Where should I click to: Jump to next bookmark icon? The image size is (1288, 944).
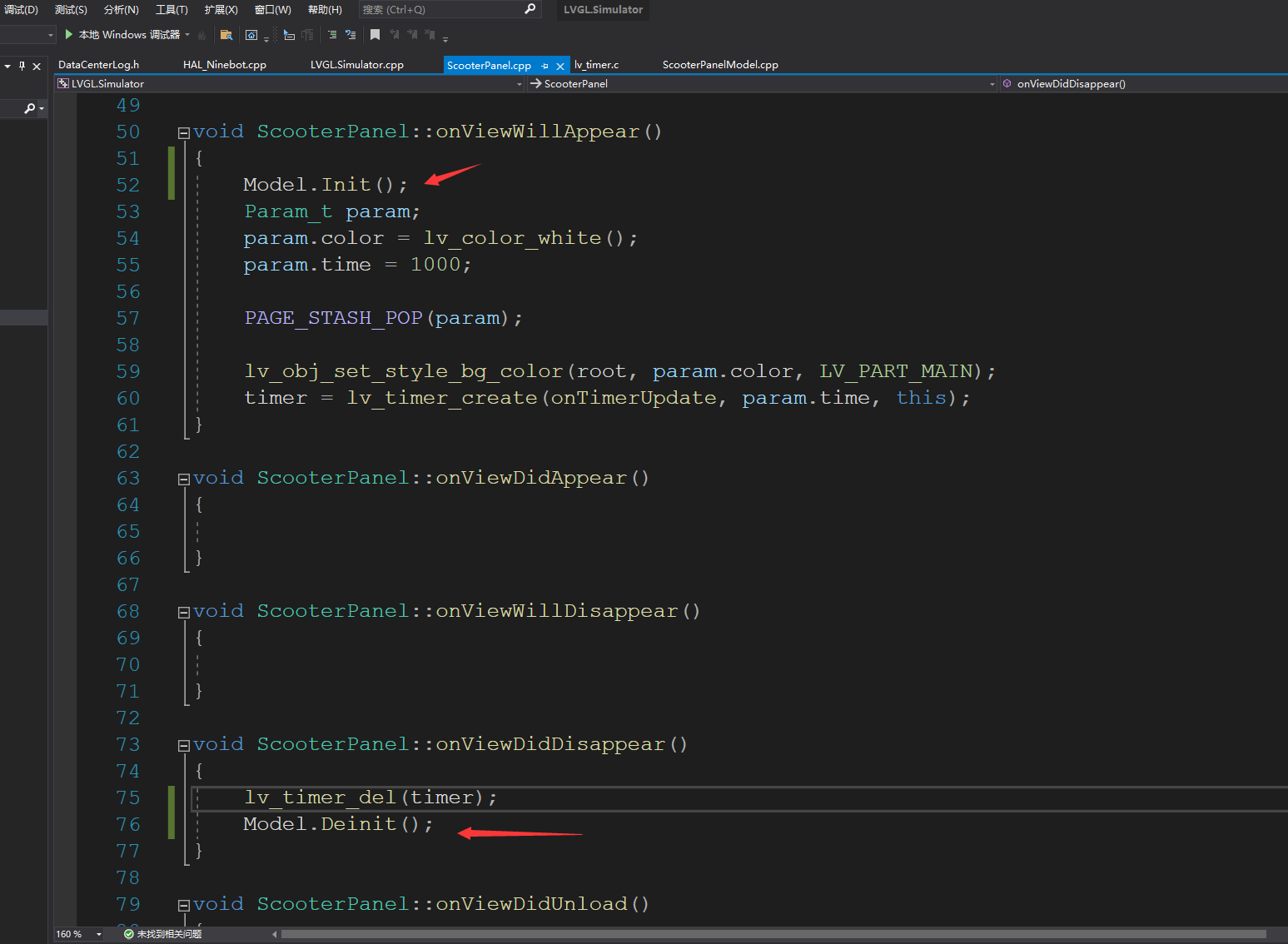pos(414,34)
